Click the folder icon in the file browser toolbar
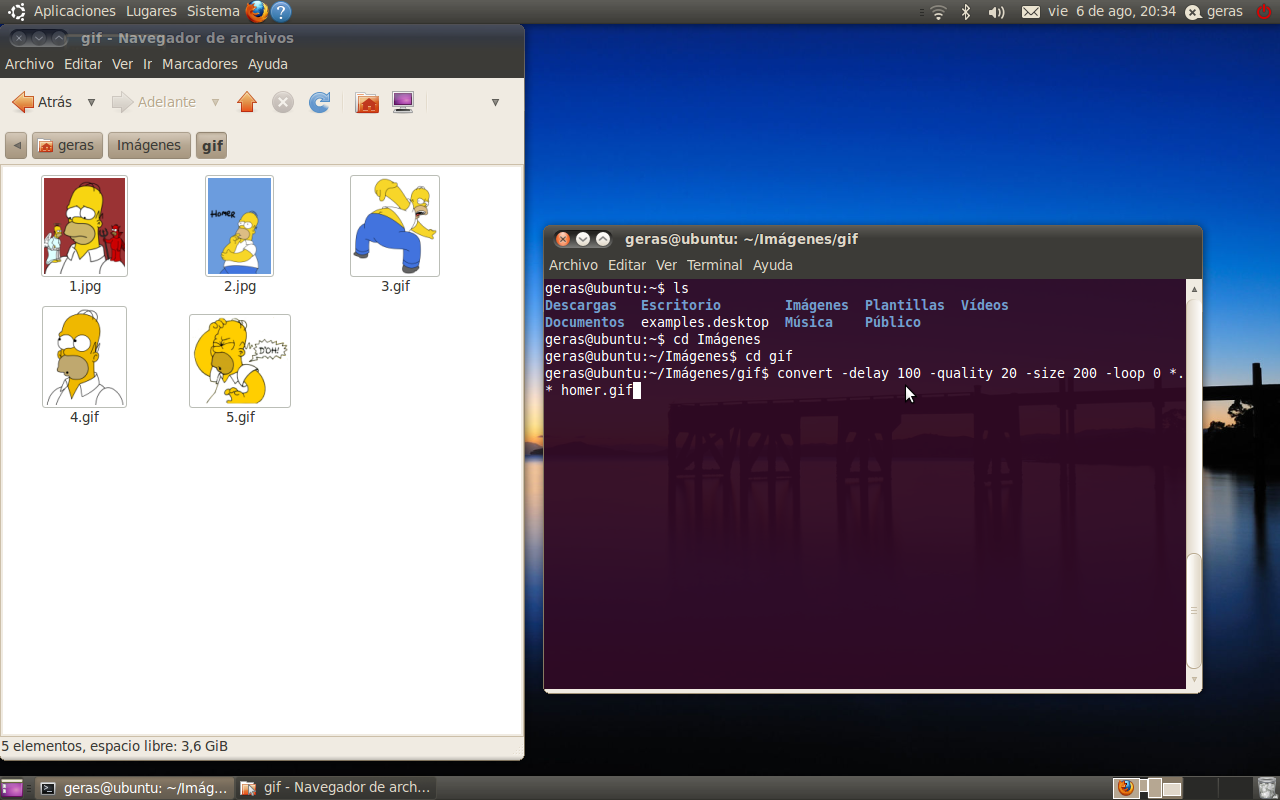The width and height of the screenshot is (1280, 800). tap(366, 101)
